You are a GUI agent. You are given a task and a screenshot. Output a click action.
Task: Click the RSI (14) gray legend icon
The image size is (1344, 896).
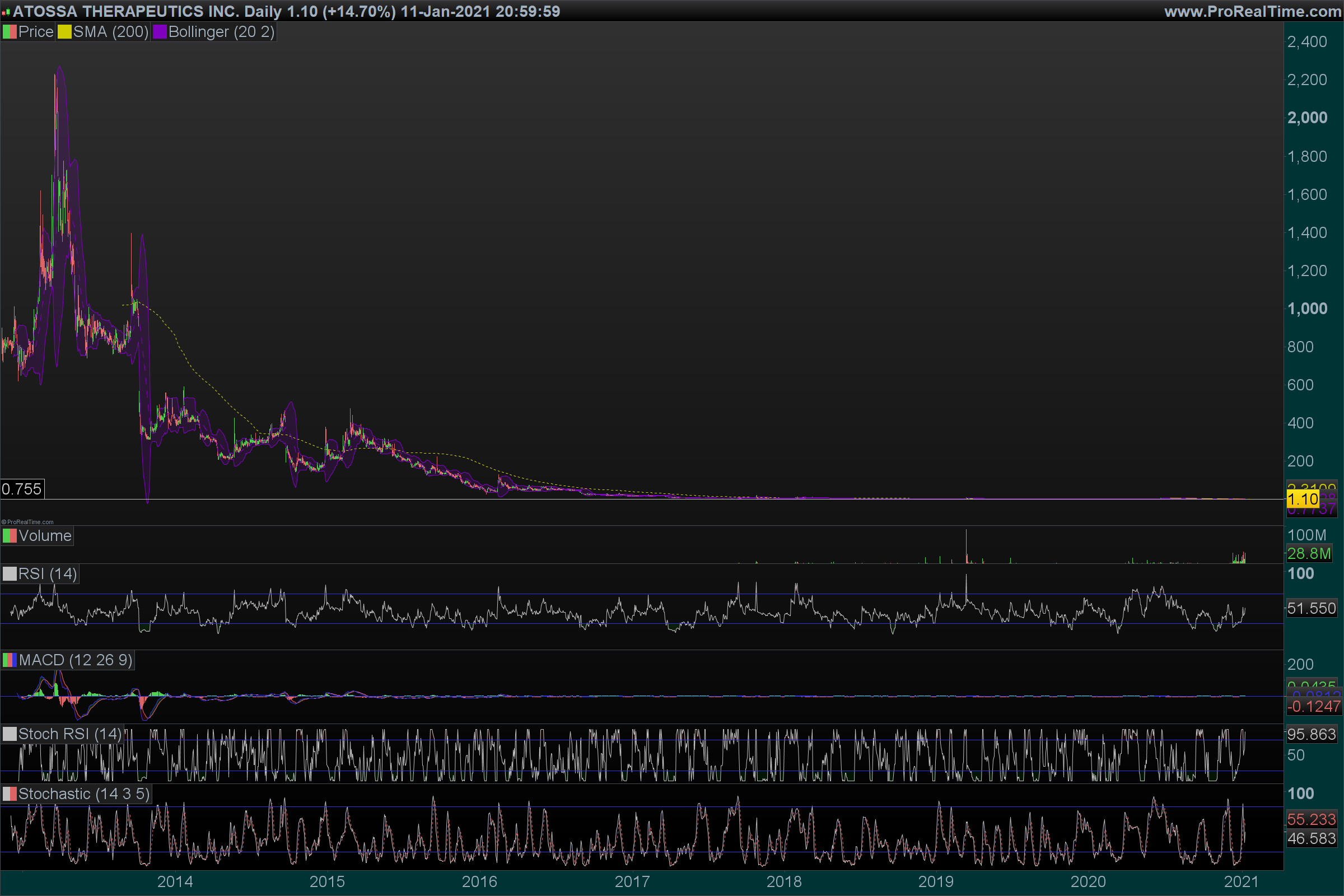[x=10, y=573]
